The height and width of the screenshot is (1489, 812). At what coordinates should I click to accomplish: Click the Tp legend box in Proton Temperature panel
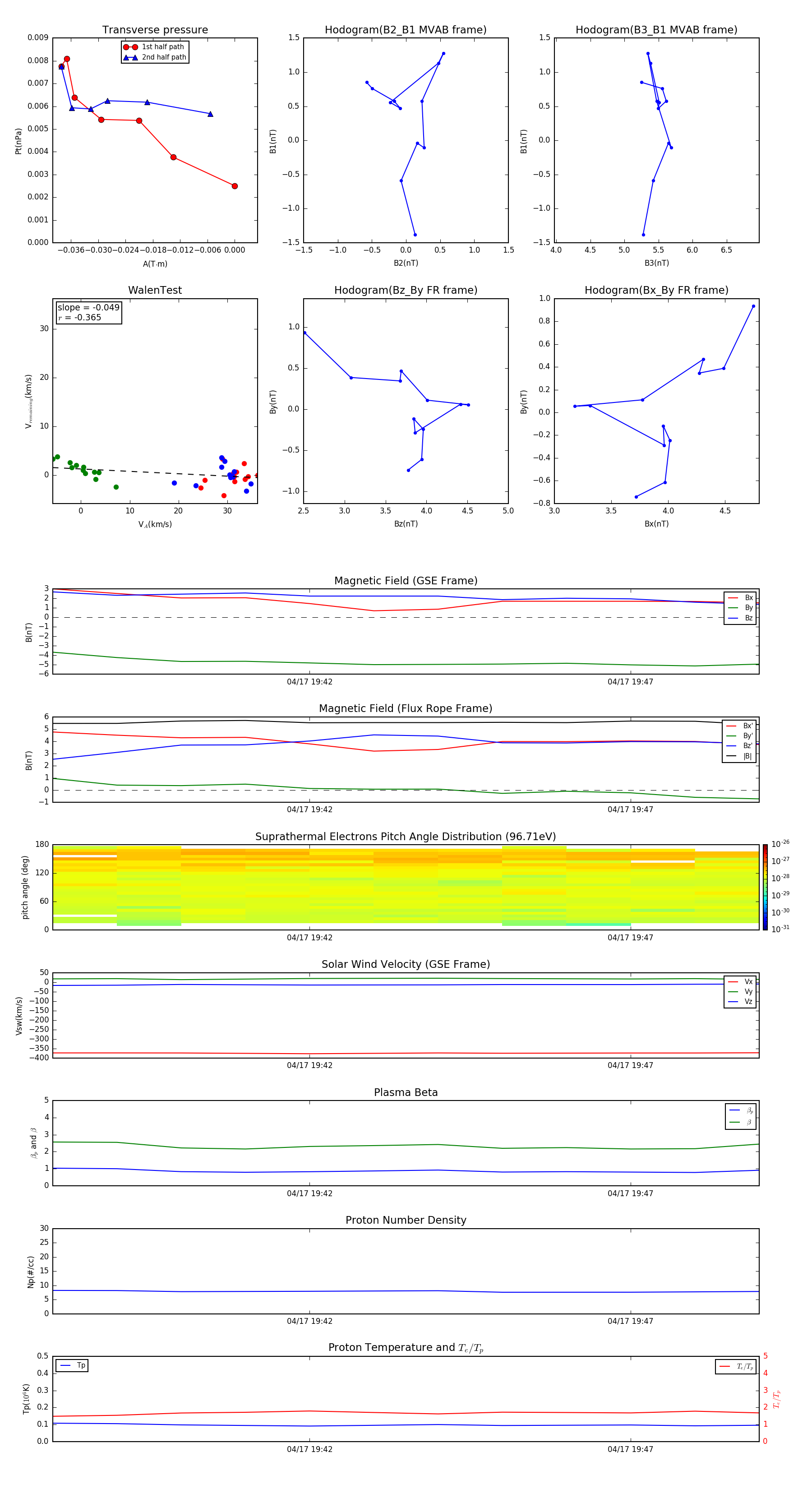tap(72, 1365)
